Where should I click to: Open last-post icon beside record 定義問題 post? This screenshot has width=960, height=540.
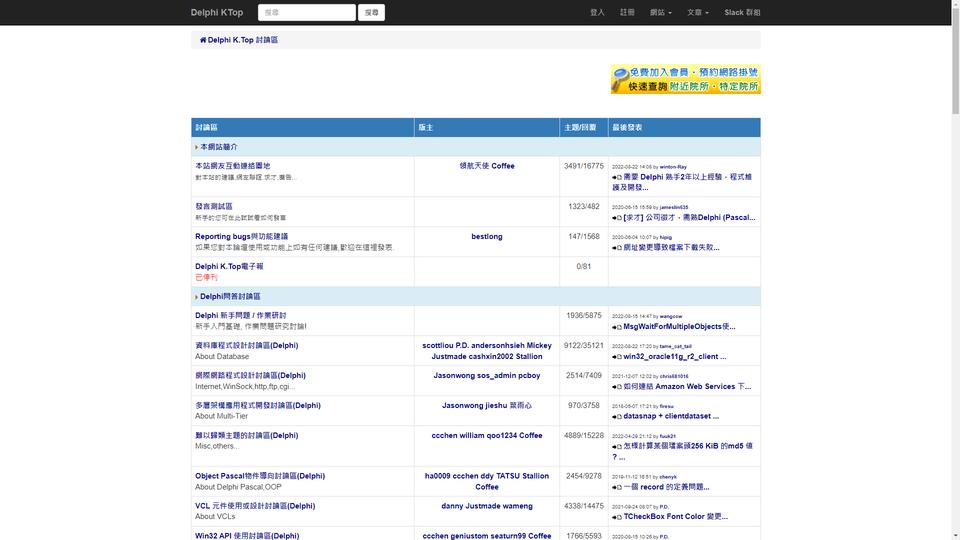tap(617, 487)
